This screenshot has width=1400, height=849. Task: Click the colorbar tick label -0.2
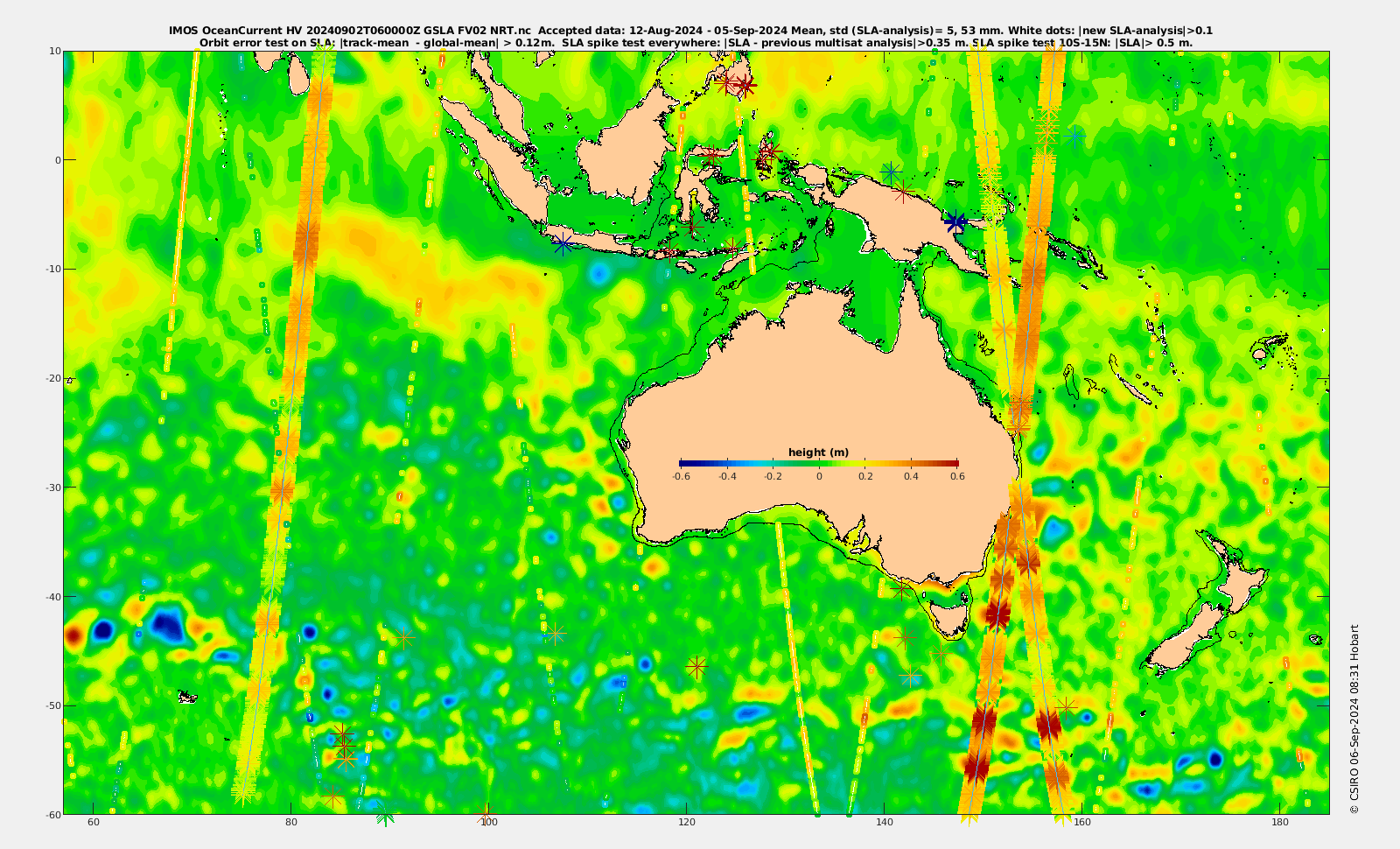click(773, 477)
